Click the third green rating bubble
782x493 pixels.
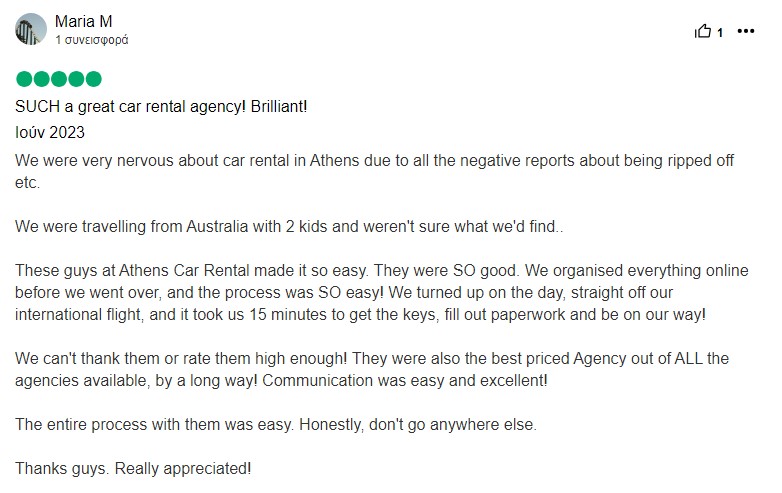pyautogui.click(x=59, y=79)
